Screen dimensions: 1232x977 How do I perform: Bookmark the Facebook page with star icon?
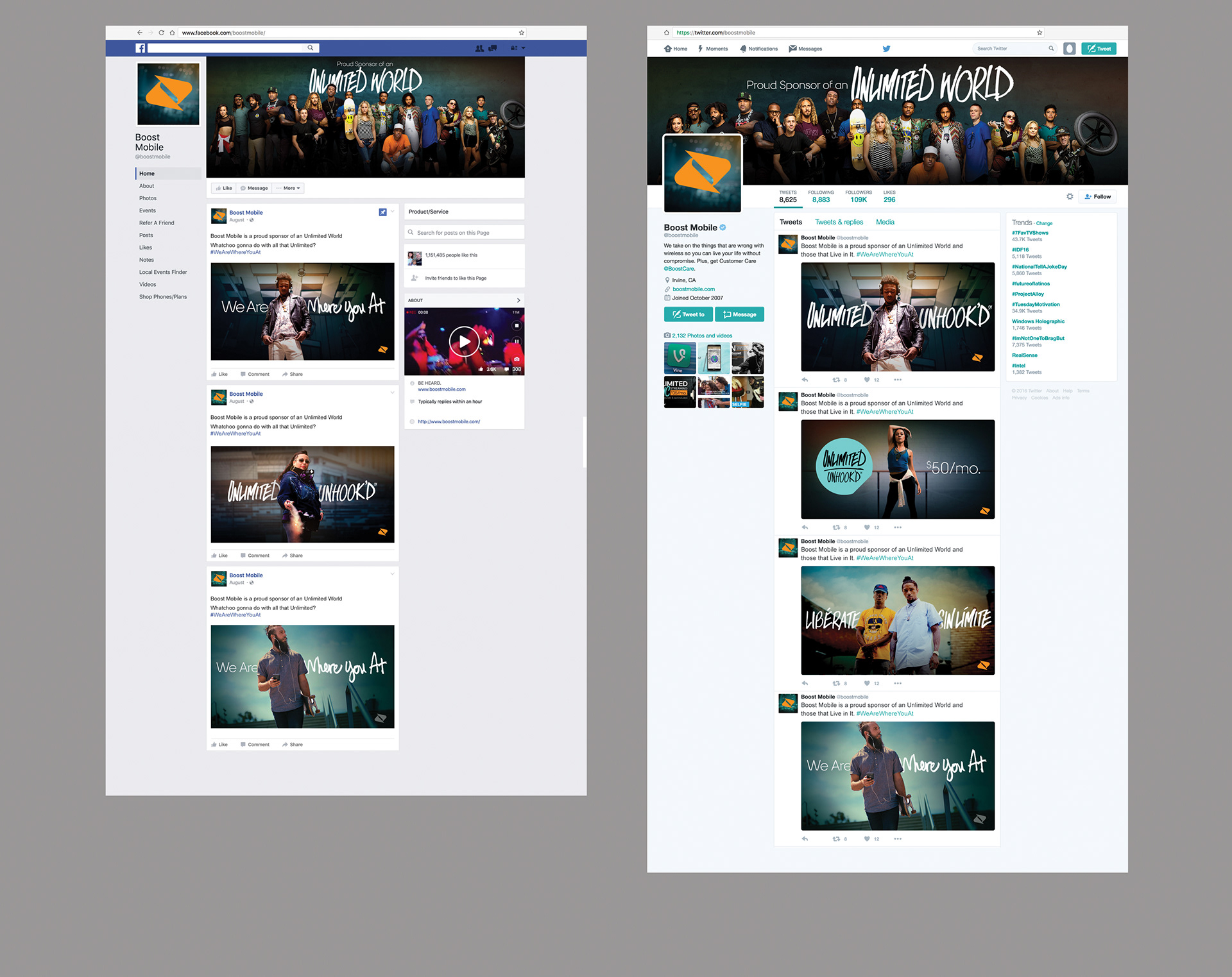coord(521,33)
